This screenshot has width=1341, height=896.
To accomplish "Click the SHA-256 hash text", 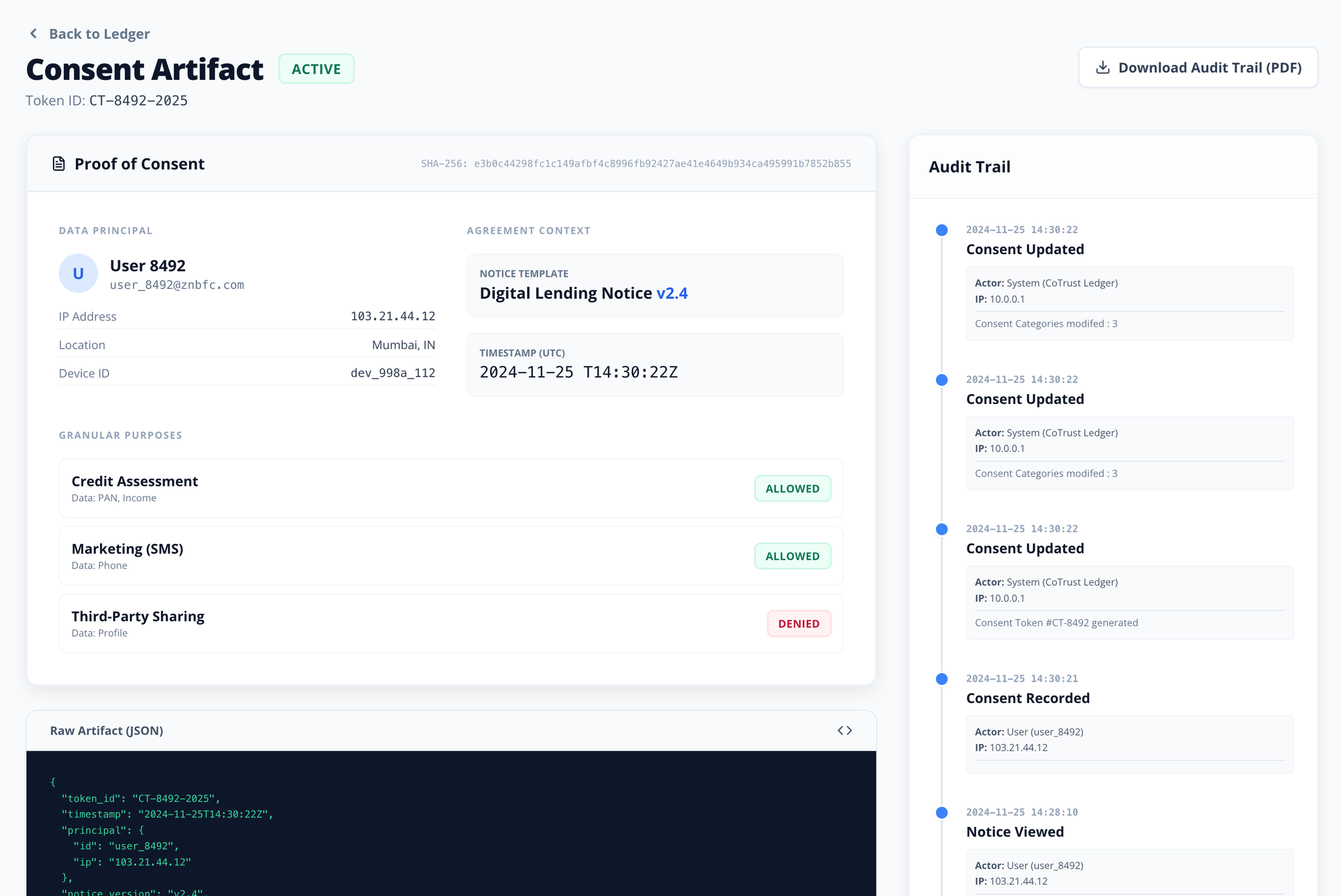I will (x=636, y=164).
